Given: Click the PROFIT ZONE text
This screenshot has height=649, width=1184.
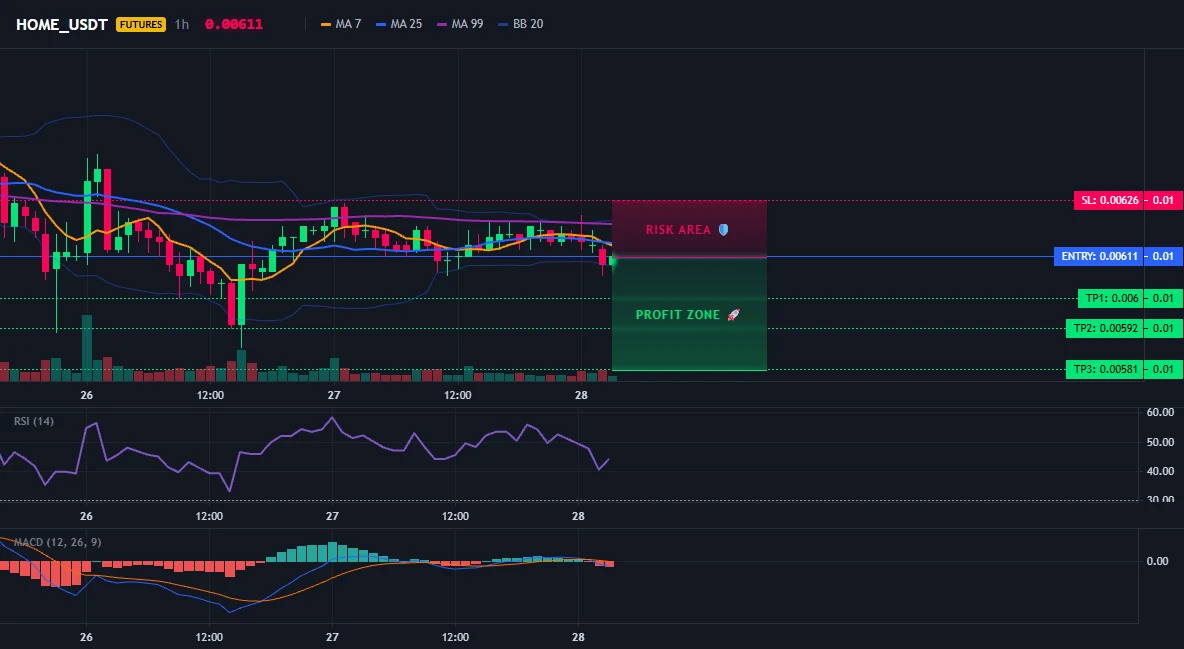Looking at the screenshot, I should coord(678,315).
